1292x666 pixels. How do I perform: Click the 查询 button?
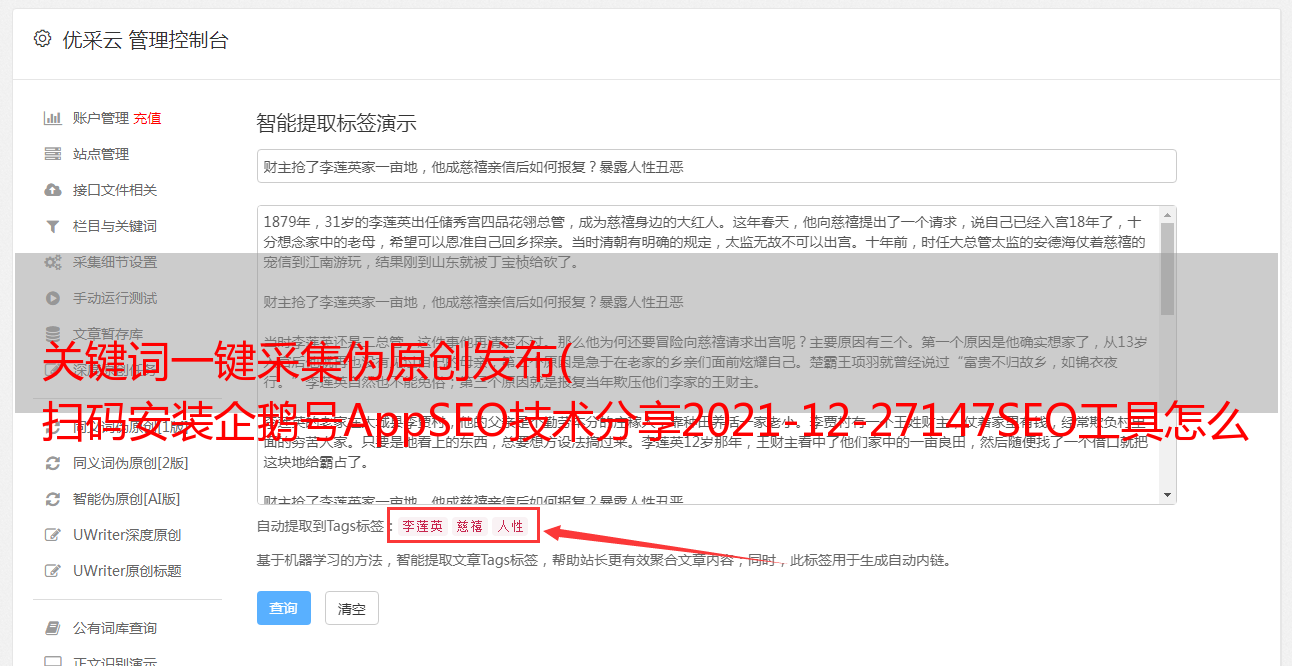[284, 608]
